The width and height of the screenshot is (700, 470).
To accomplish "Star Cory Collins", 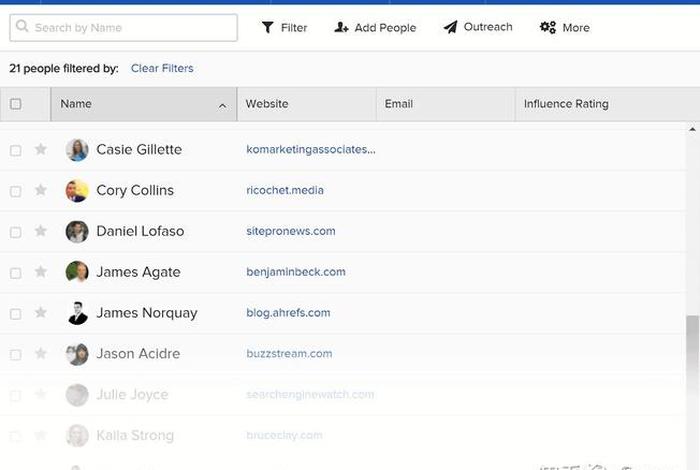I will click(x=41, y=190).
